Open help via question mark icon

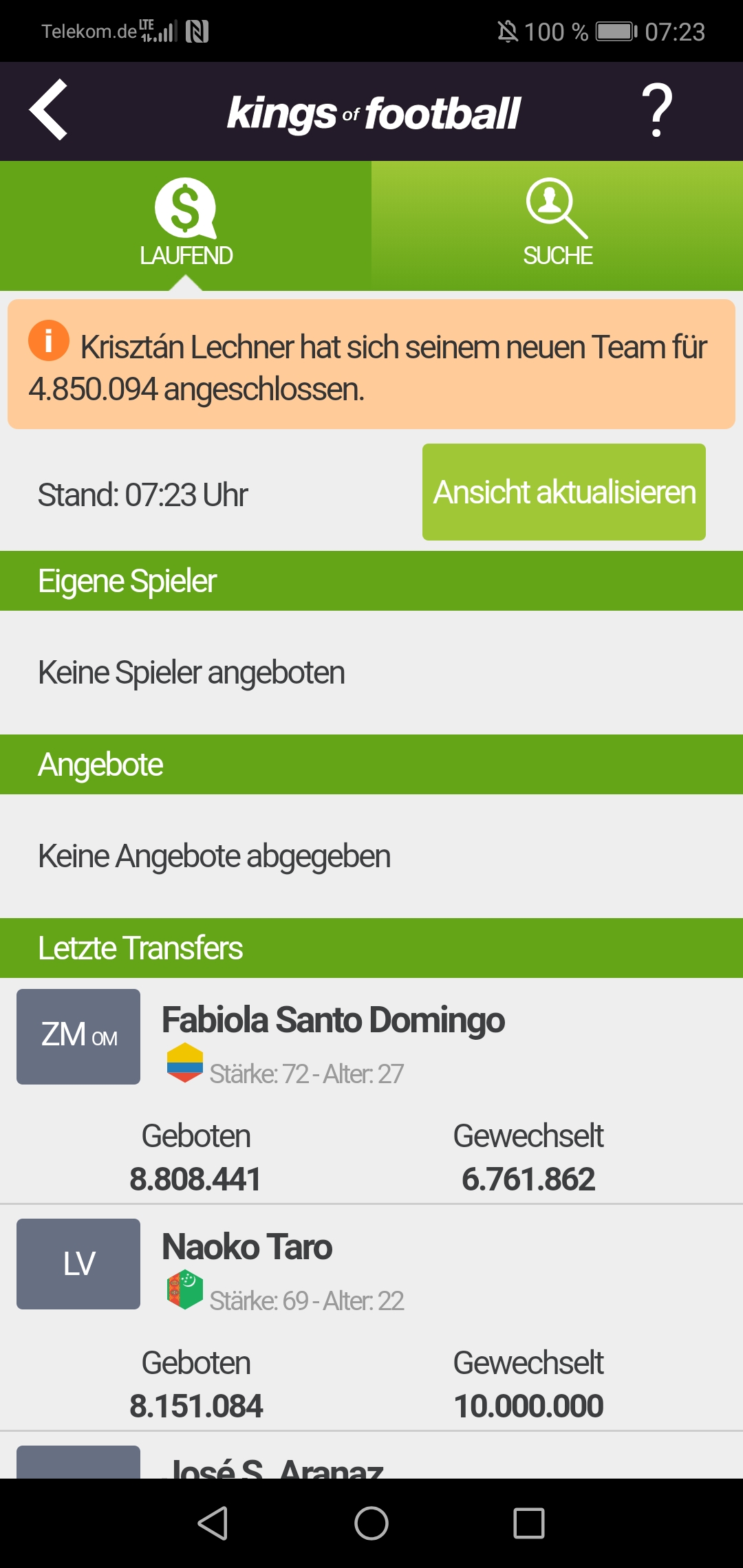tap(657, 110)
